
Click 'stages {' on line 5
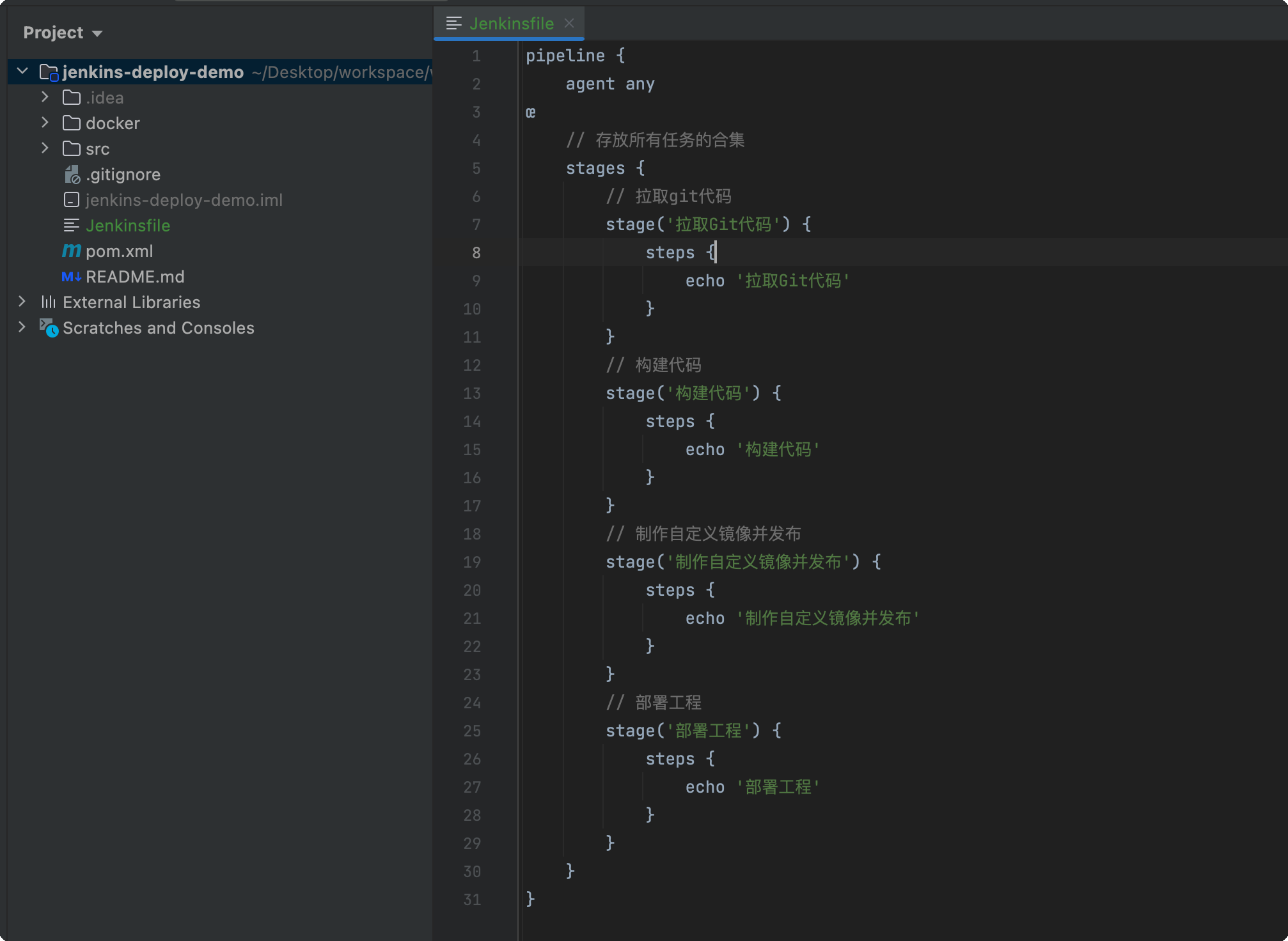pyautogui.click(x=606, y=168)
